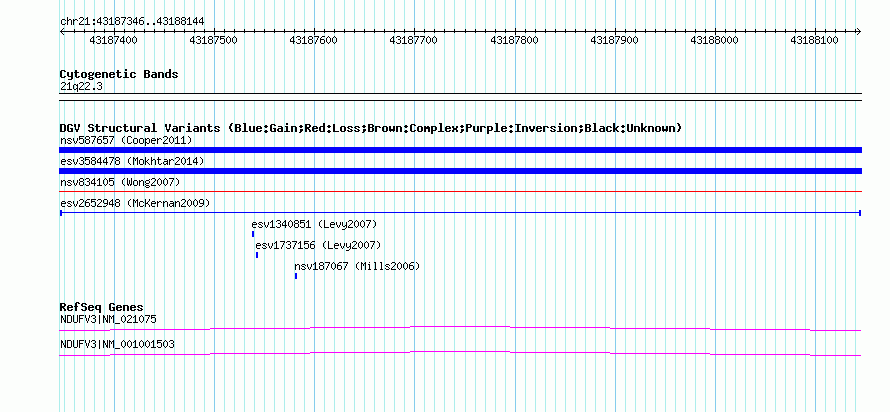Image resolution: width=890 pixels, height=412 pixels.
Task: Click ruler position 43187700
Action: click(414, 40)
